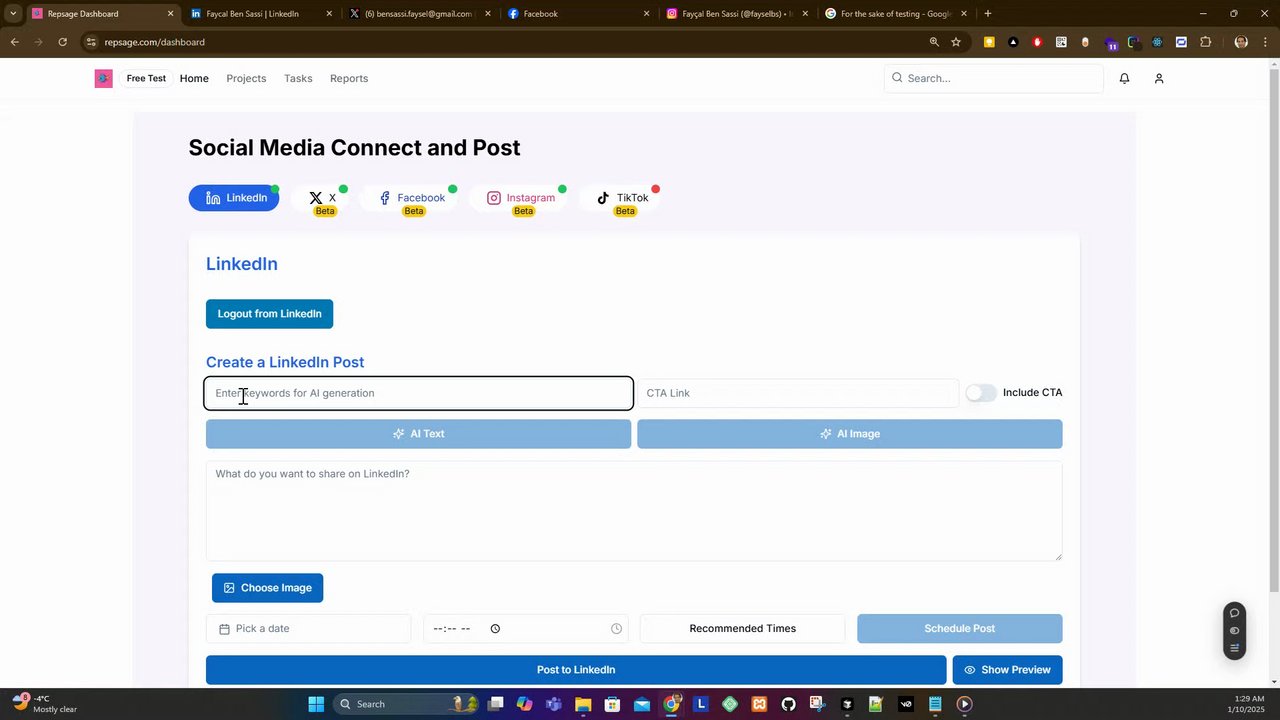Click the list icon in floating widget
Image resolution: width=1280 pixels, height=720 pixels.
[1234, 648]
